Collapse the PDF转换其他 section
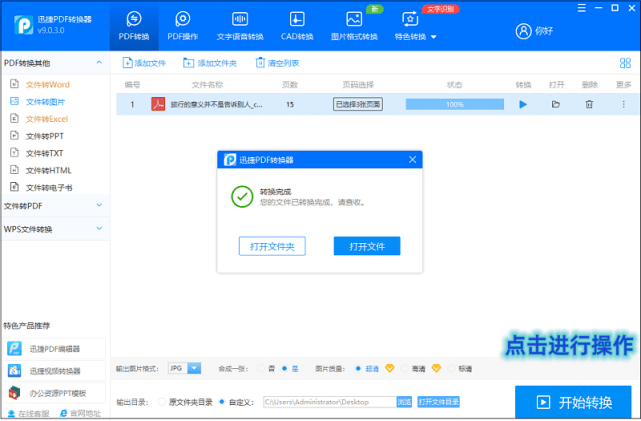Screen dimensions: 641x421 coord(99,63)
